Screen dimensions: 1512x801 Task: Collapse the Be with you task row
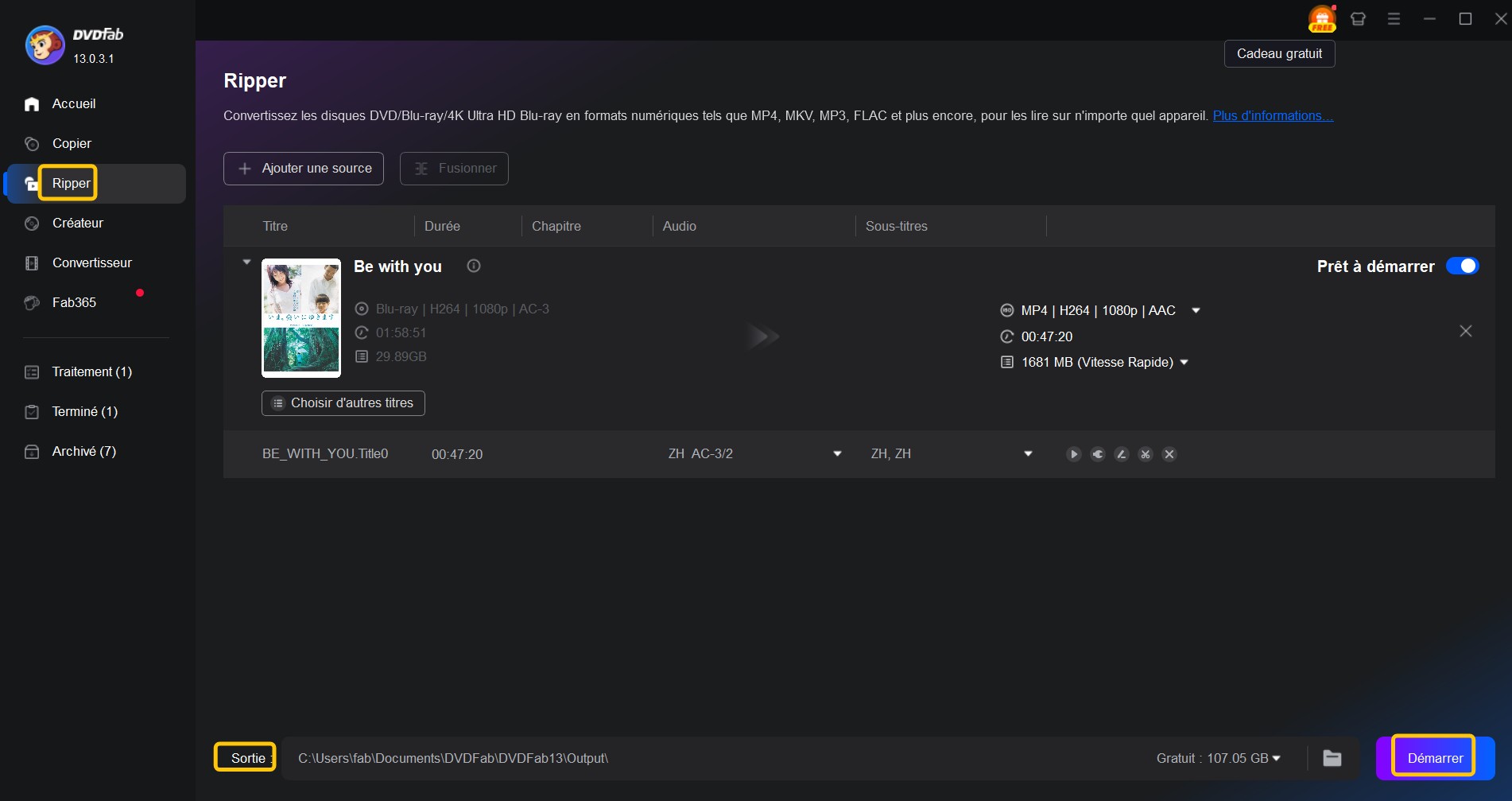click(x=246, y=262)
